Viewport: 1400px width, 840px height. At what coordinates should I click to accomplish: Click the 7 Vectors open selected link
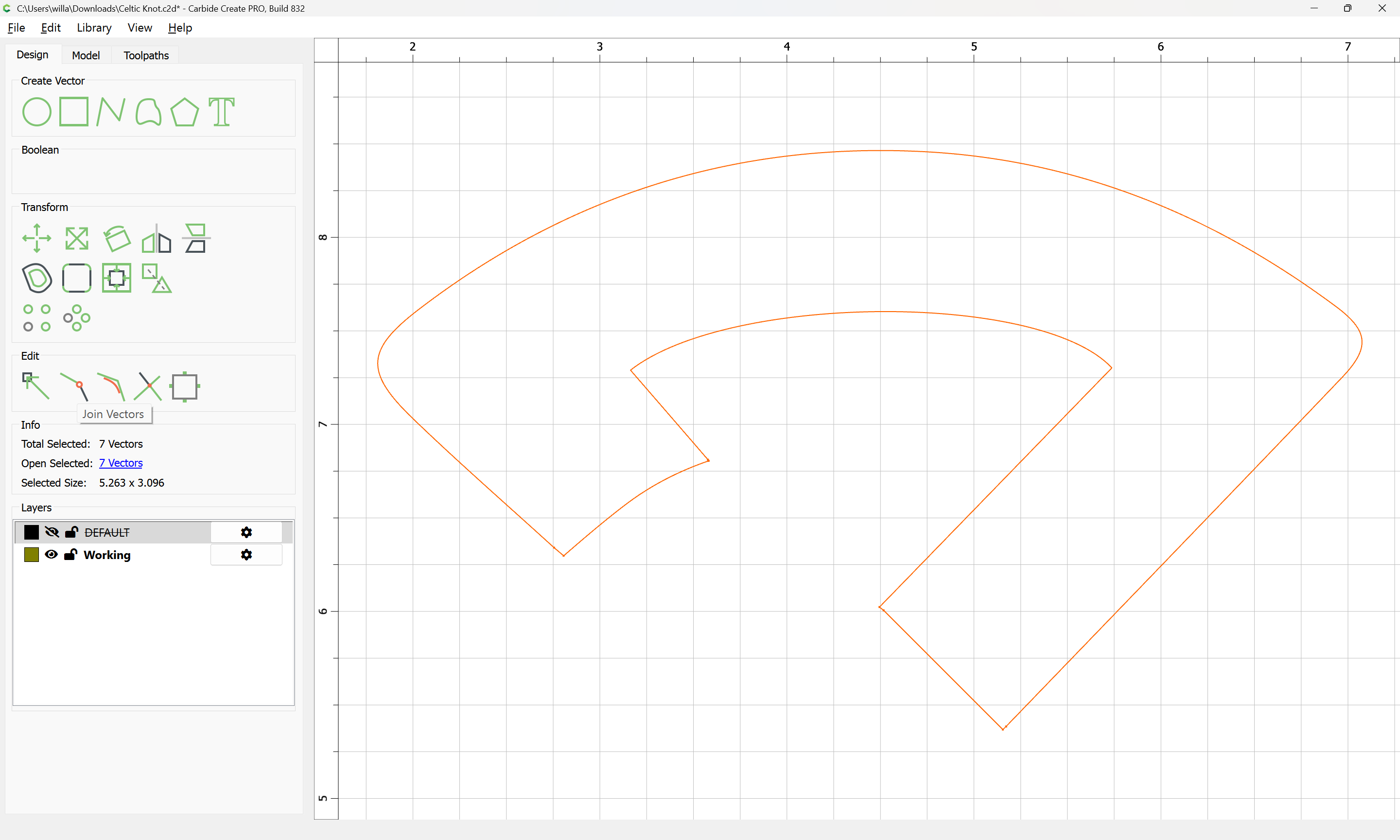(x=121, y=463)
